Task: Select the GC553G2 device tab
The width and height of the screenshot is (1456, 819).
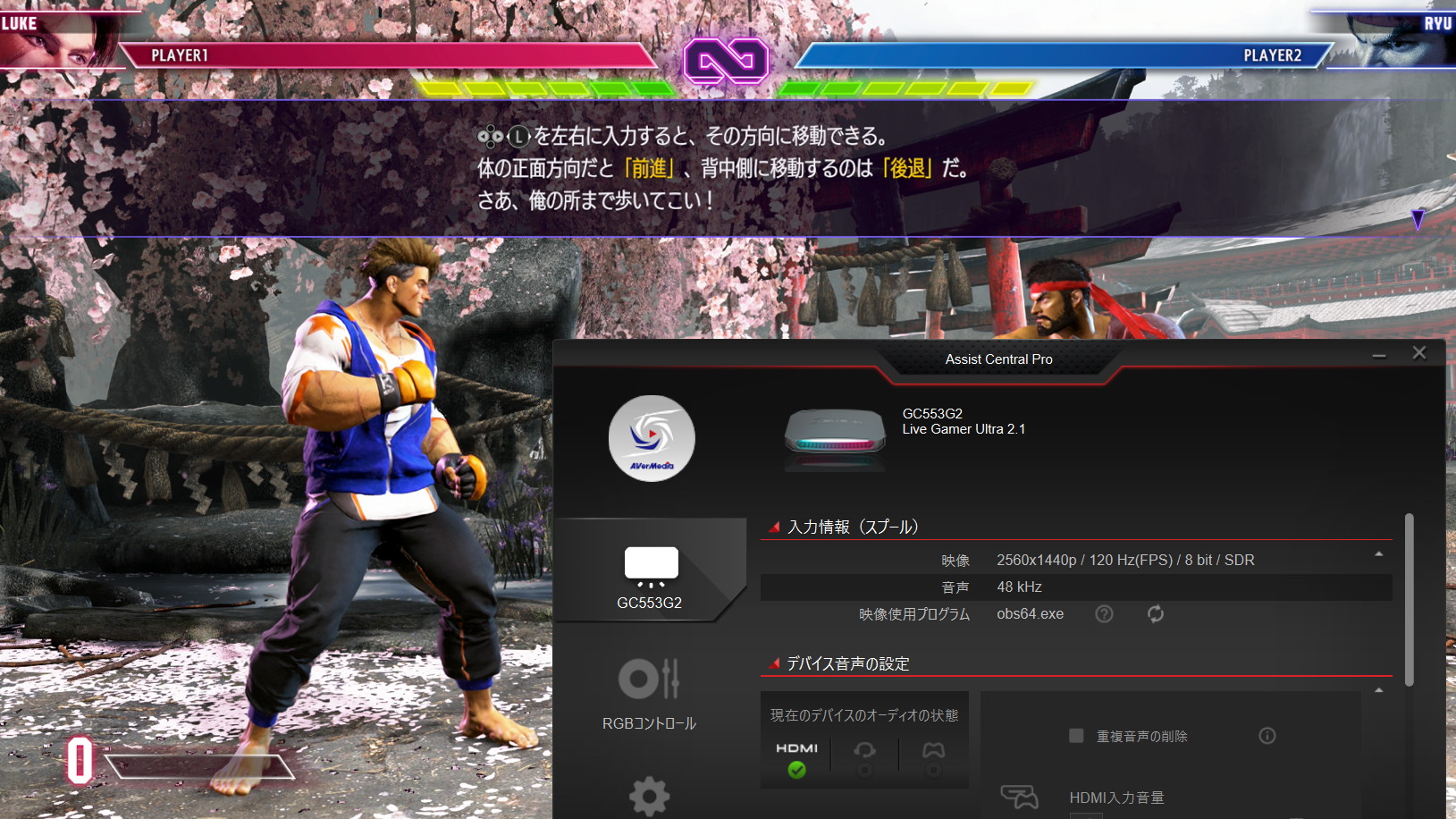Action: click(650, 575)
